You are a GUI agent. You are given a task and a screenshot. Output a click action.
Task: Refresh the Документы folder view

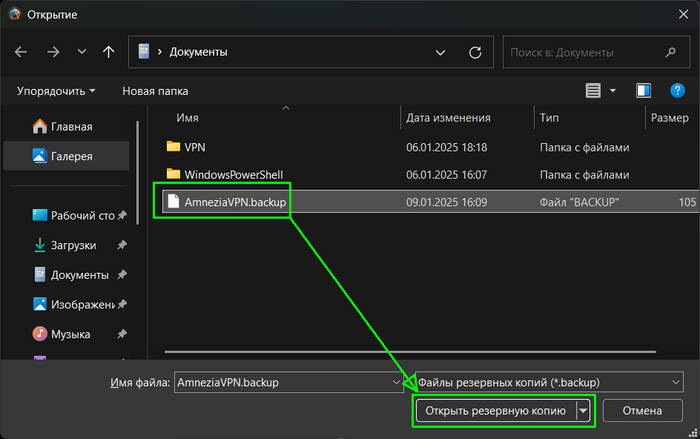[x=475, y=53]
